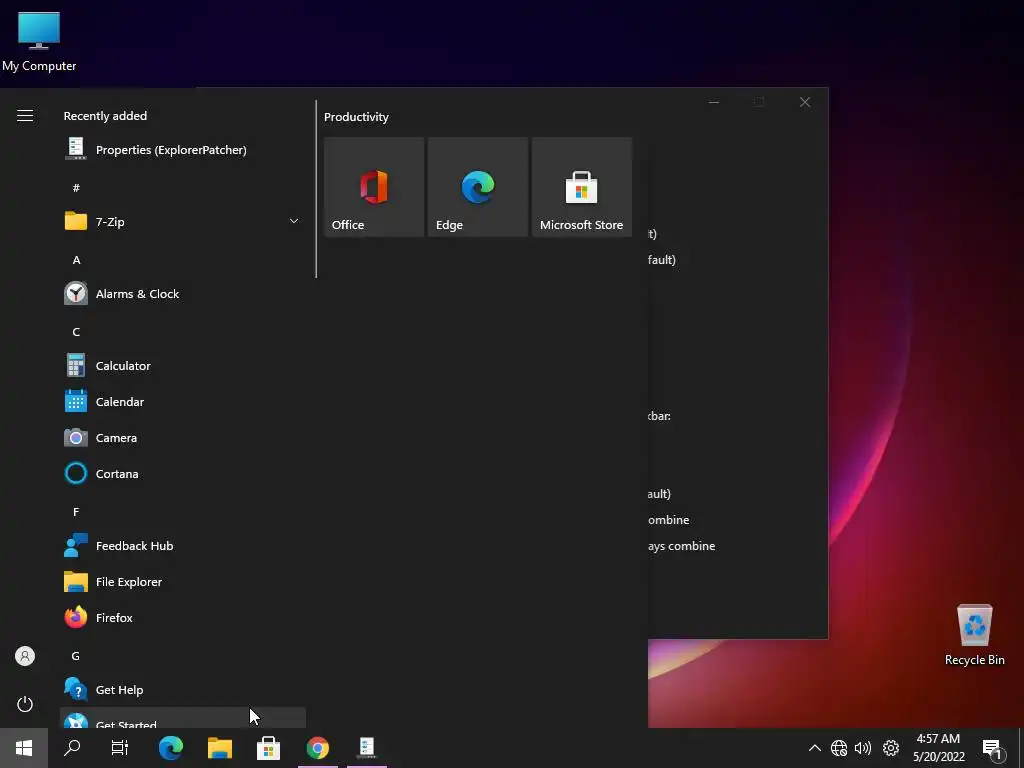
Task: Open the notification Action Center icon
Action: tap(992, 748)
